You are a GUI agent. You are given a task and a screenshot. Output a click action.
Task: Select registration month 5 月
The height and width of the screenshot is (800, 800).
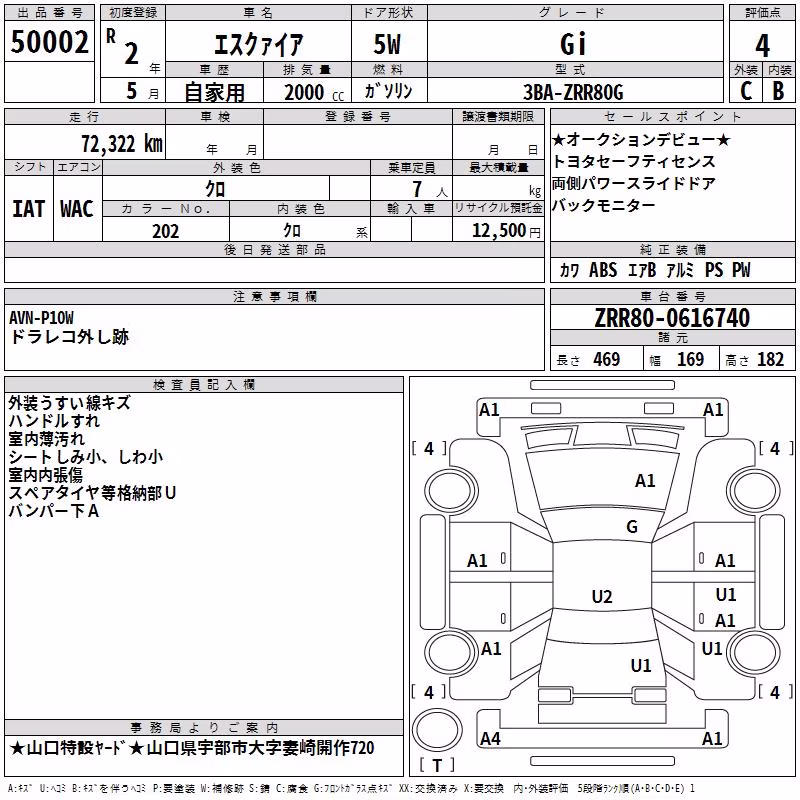coord(142,91)
